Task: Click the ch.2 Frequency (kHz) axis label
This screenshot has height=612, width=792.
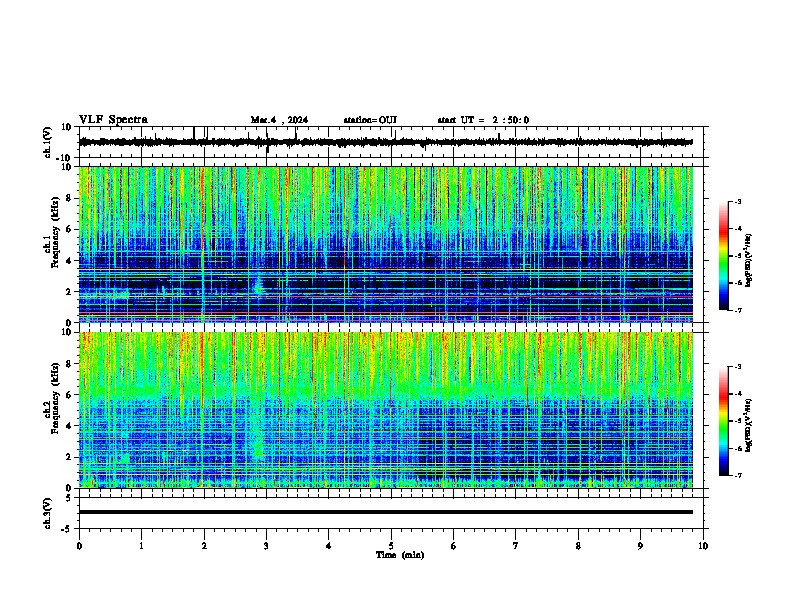Action: coord(55,398)
